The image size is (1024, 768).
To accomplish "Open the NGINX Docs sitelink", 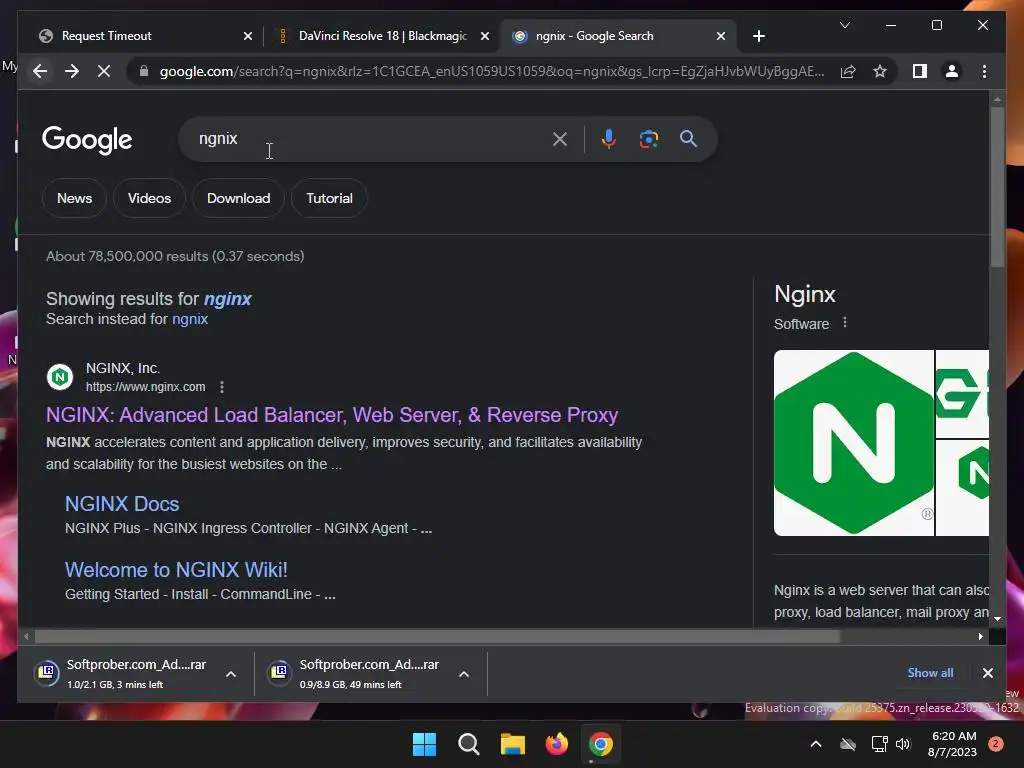I will click(122, 504).
